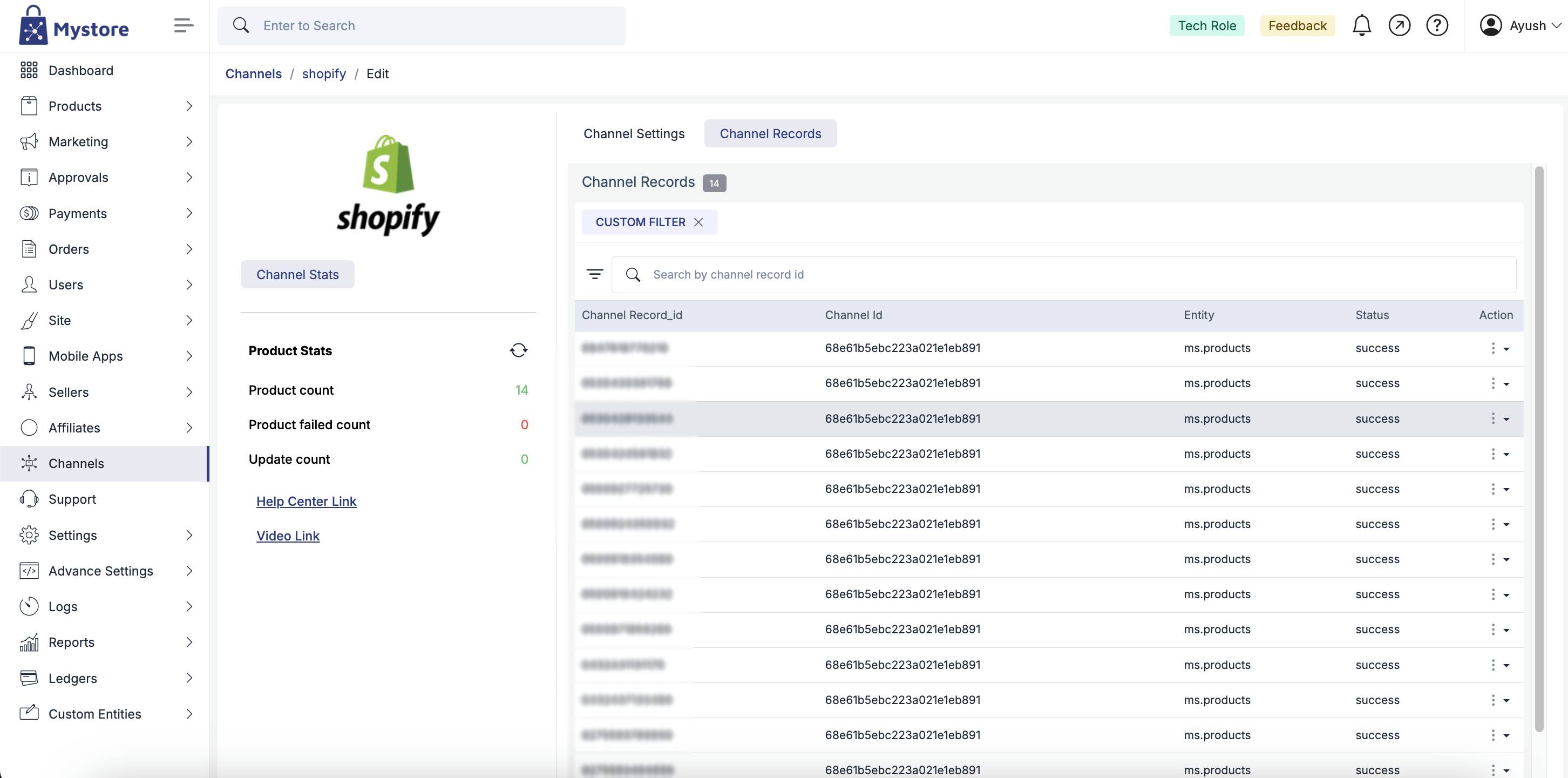The width and height of the screenshot is (1568, 778).
Task: Open the external link arrow icon
Action: click(x=1400, y=25)
